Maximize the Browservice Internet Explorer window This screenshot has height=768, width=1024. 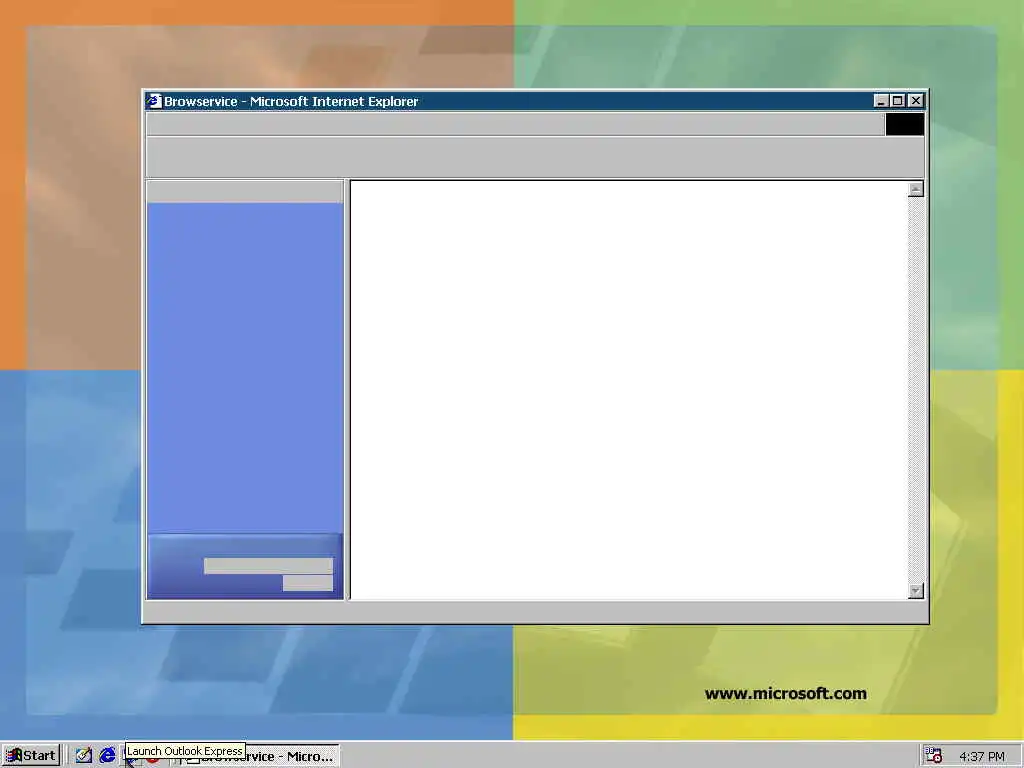tap(897, 101)
